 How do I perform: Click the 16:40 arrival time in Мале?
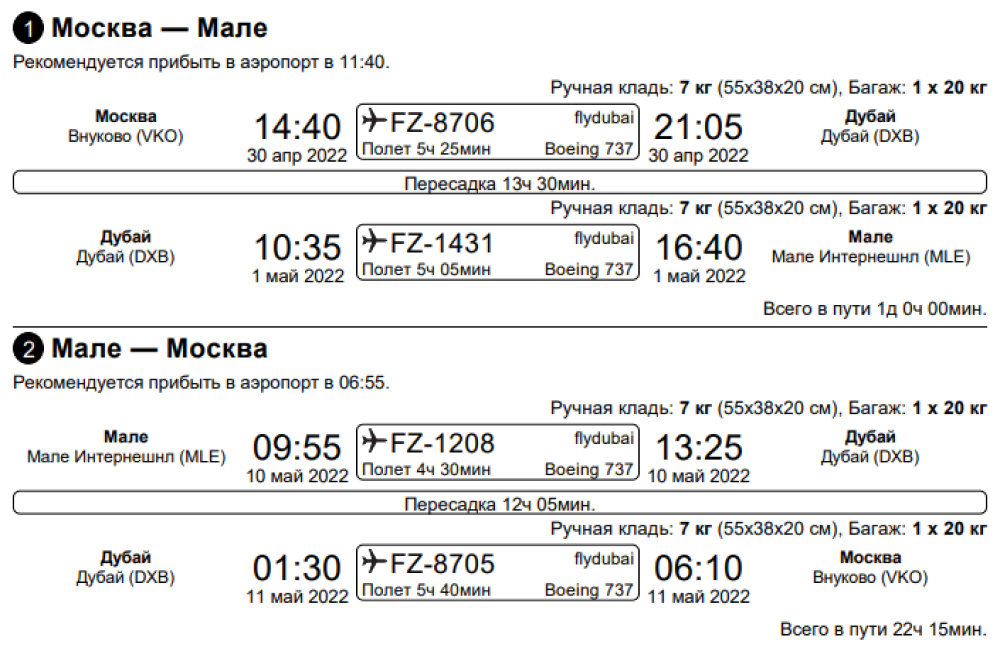(x=699, y=248)
